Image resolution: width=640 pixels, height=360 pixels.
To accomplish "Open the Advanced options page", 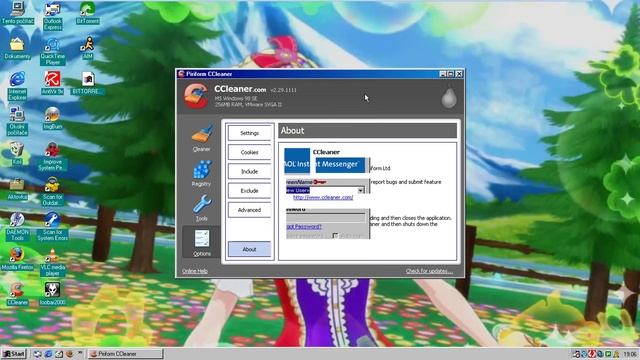I will pyautogui.click(x=249, y=210).
